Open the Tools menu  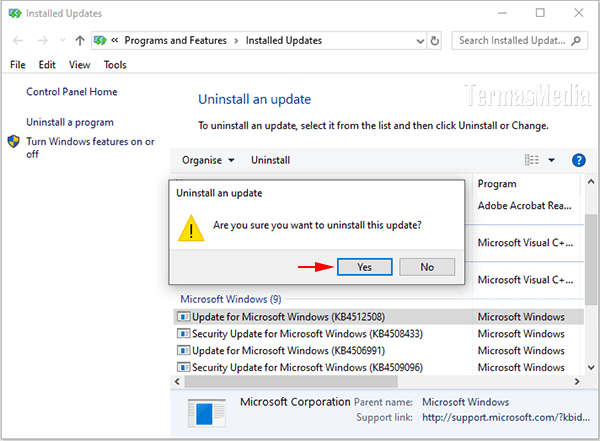pyautogui.click(x=115, y=65)
